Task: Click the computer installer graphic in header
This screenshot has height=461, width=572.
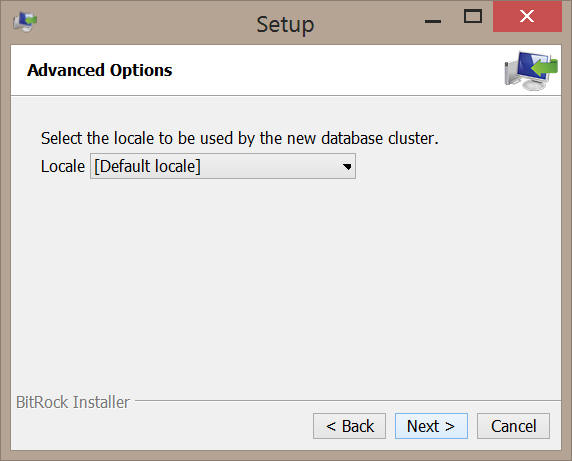Action: click(531, 71)
